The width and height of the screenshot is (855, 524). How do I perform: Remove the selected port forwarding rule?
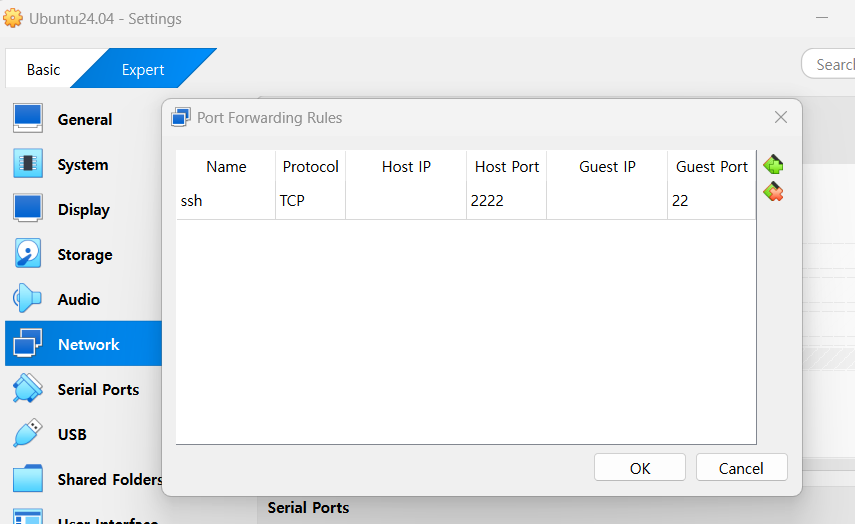[773, 191]
